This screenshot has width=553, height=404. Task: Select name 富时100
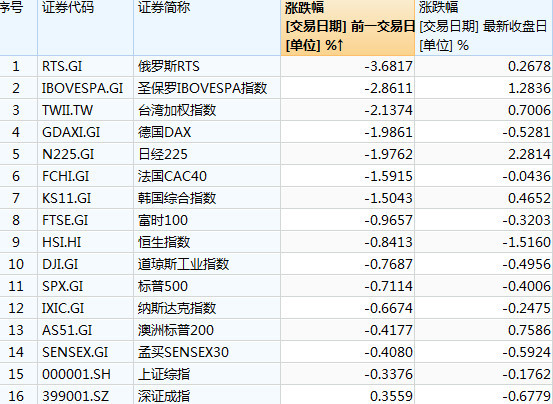(163, 220)
